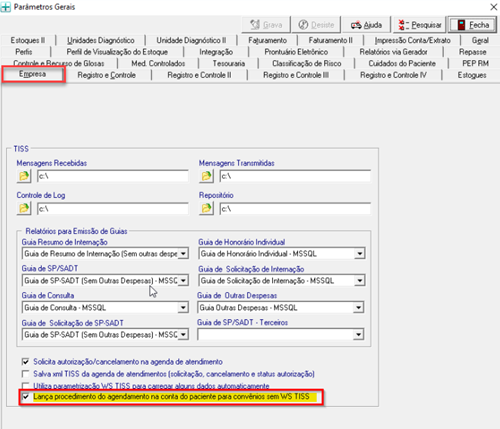Open the Med. Controlados tab
This screenshot has height=429, width=500.
[158, 63]
